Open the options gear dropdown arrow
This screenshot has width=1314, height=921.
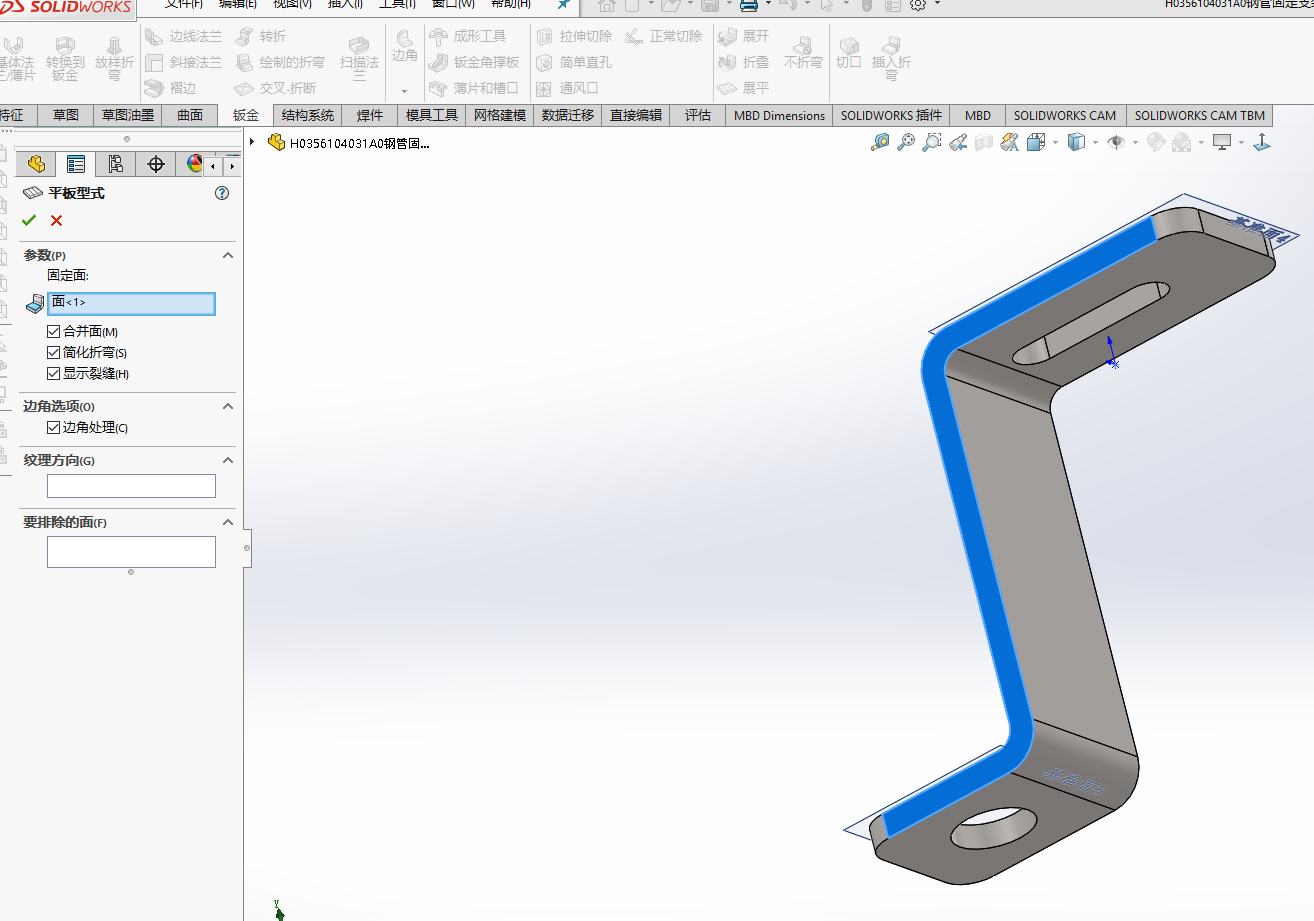pyautogui.click(x=937, y=4)
